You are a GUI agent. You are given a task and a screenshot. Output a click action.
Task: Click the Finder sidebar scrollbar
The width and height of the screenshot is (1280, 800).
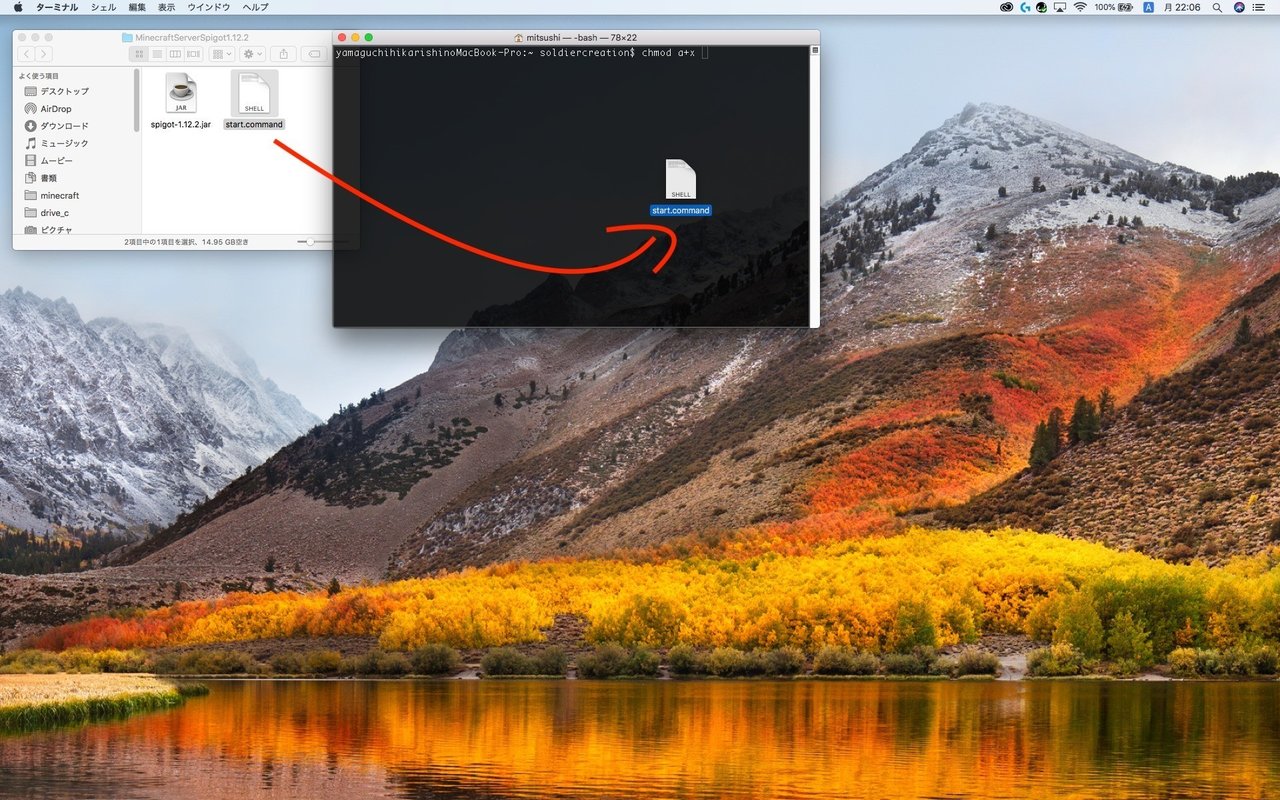[x=137, y=100]
